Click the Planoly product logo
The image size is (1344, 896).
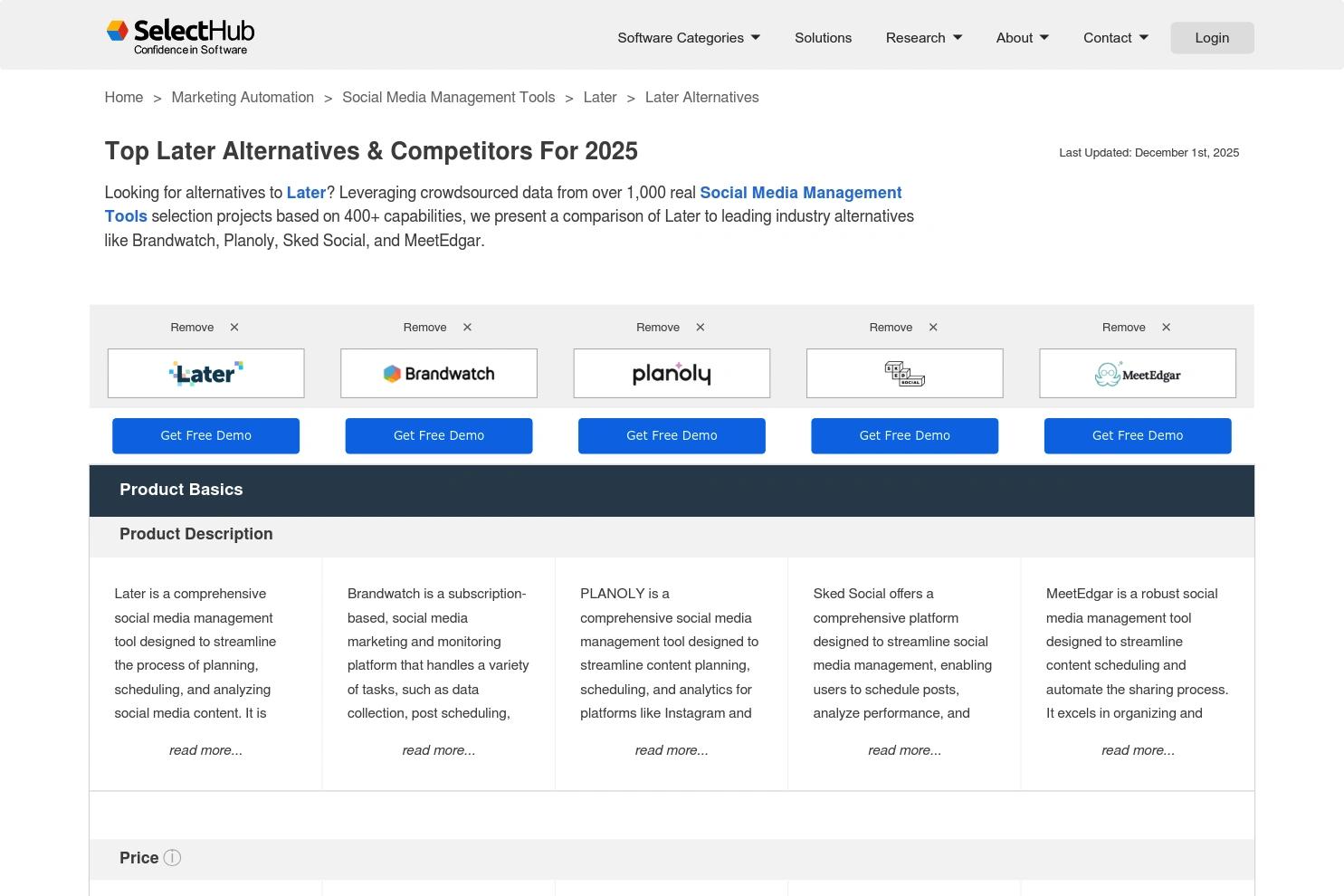(x=672, y=373)
